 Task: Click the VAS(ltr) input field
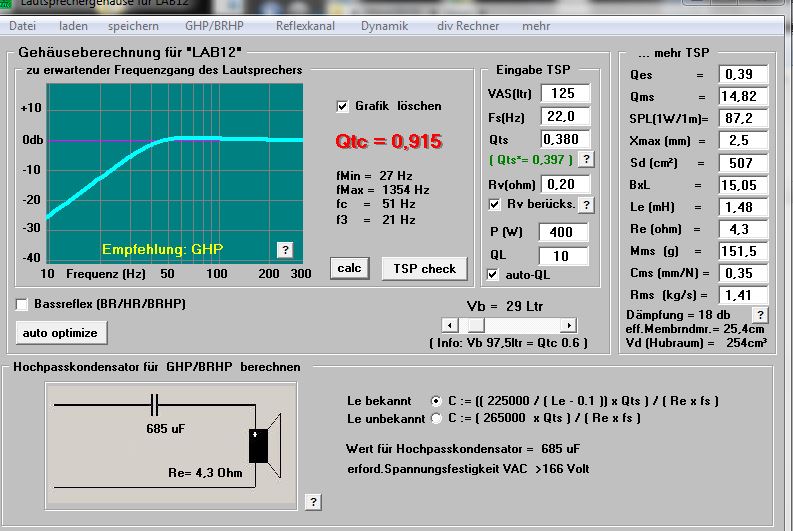pyautogui.click(x=565, y=93)
